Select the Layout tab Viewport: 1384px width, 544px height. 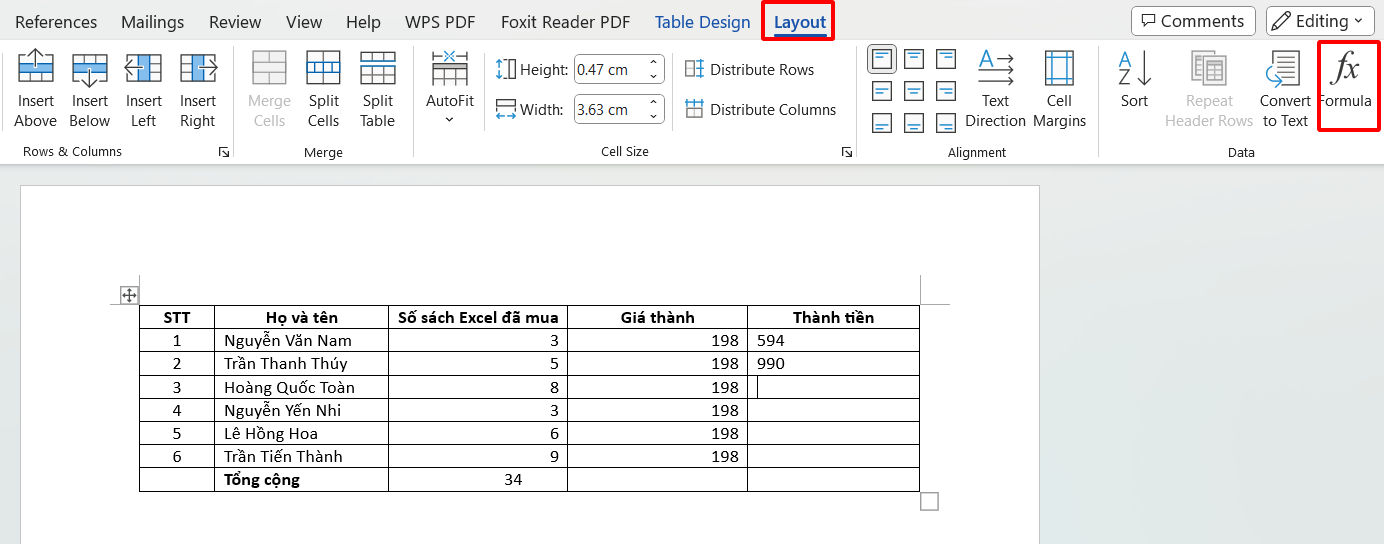[x=800, y=22]
